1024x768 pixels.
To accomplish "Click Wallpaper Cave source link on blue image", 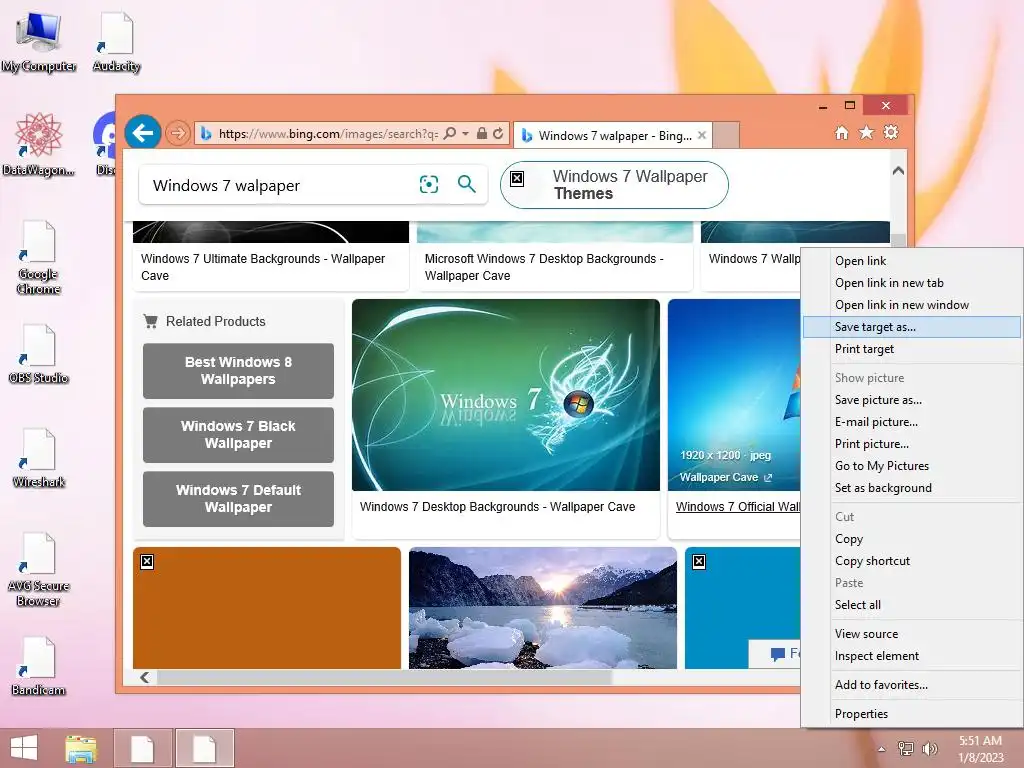I will pos(726,477).
